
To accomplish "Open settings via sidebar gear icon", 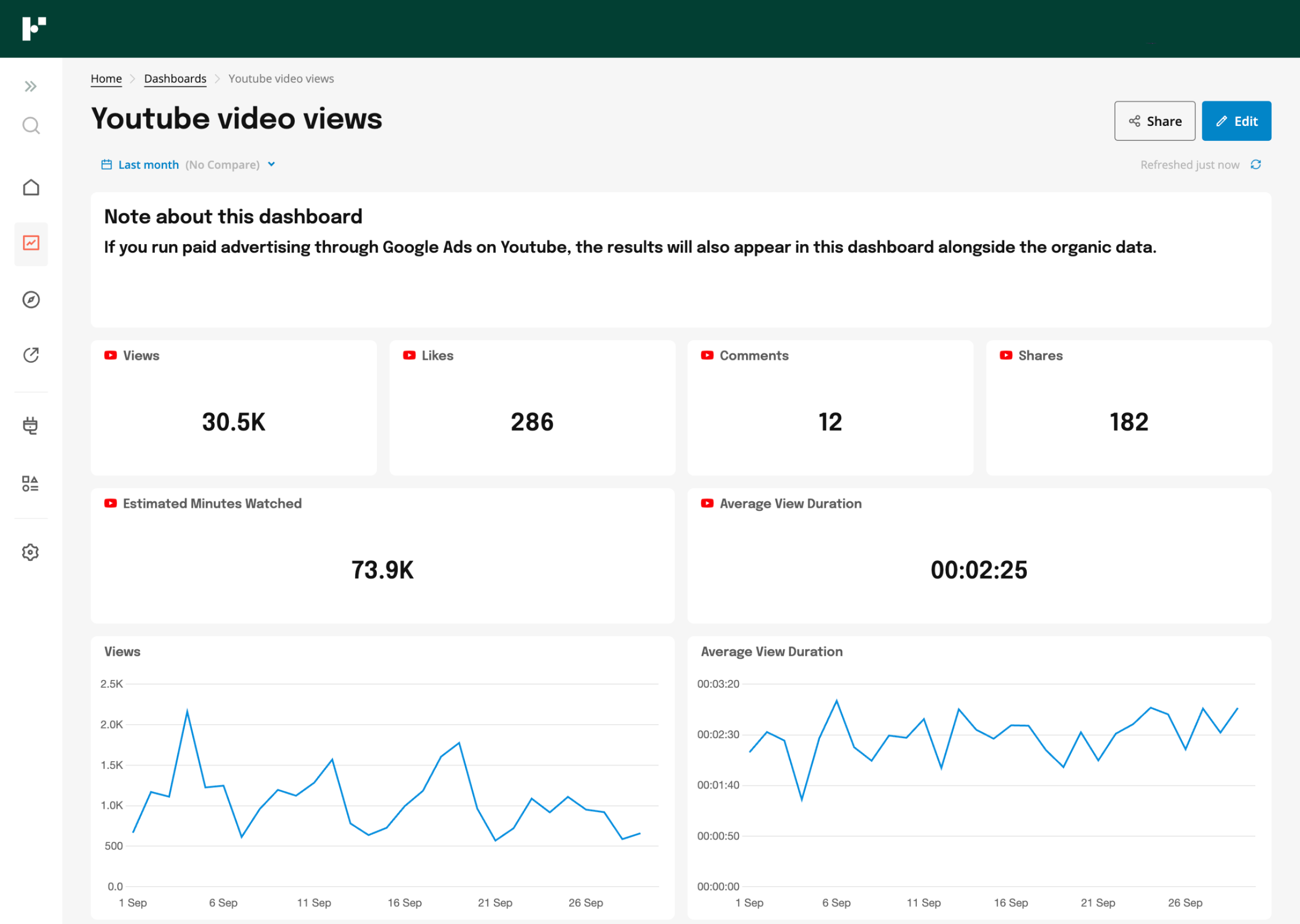I will [x=31, y=552].
